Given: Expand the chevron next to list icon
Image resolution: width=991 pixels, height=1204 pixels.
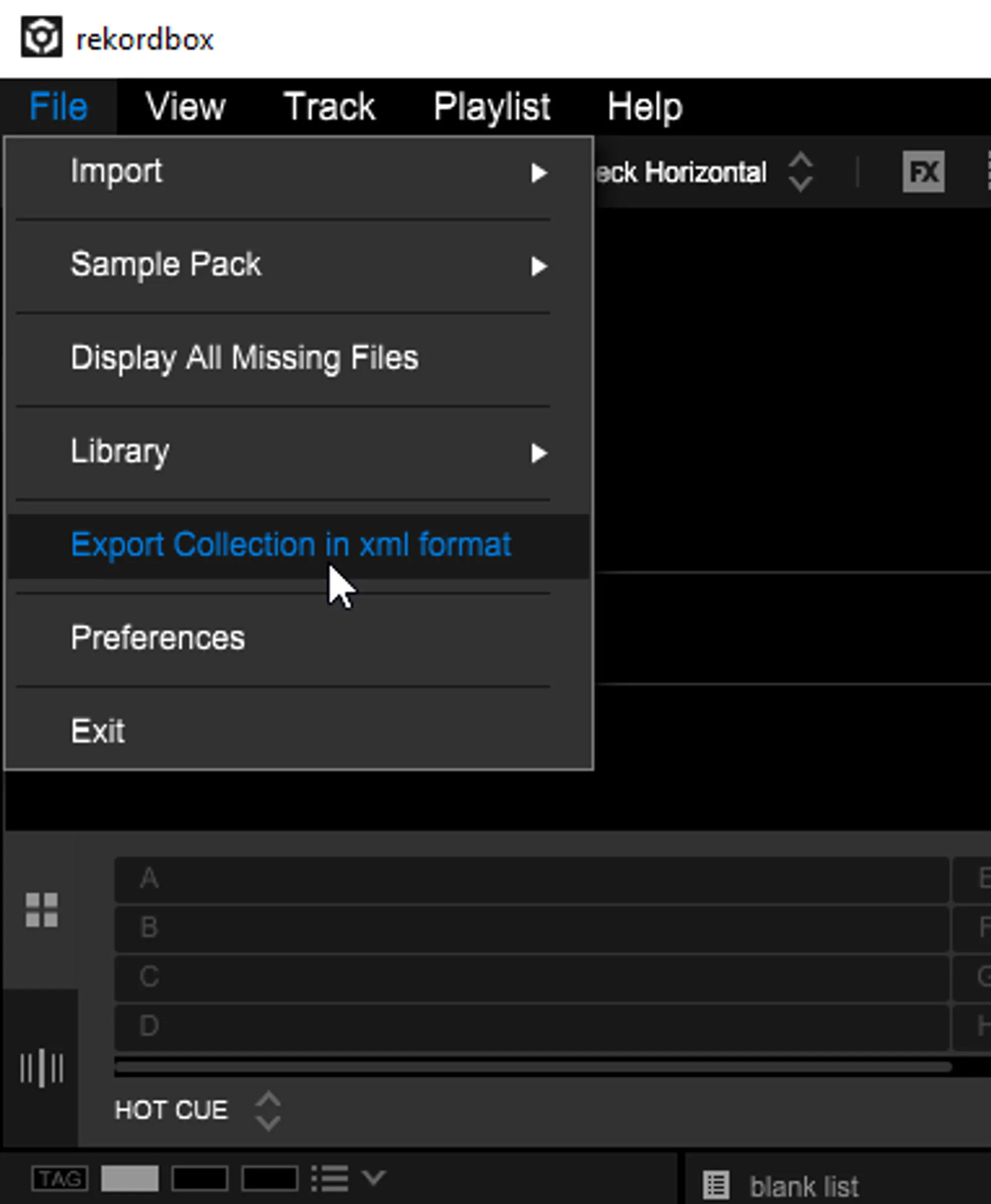Looking at the screenshot, I should pyautogui.click(x=374, y=1177).
